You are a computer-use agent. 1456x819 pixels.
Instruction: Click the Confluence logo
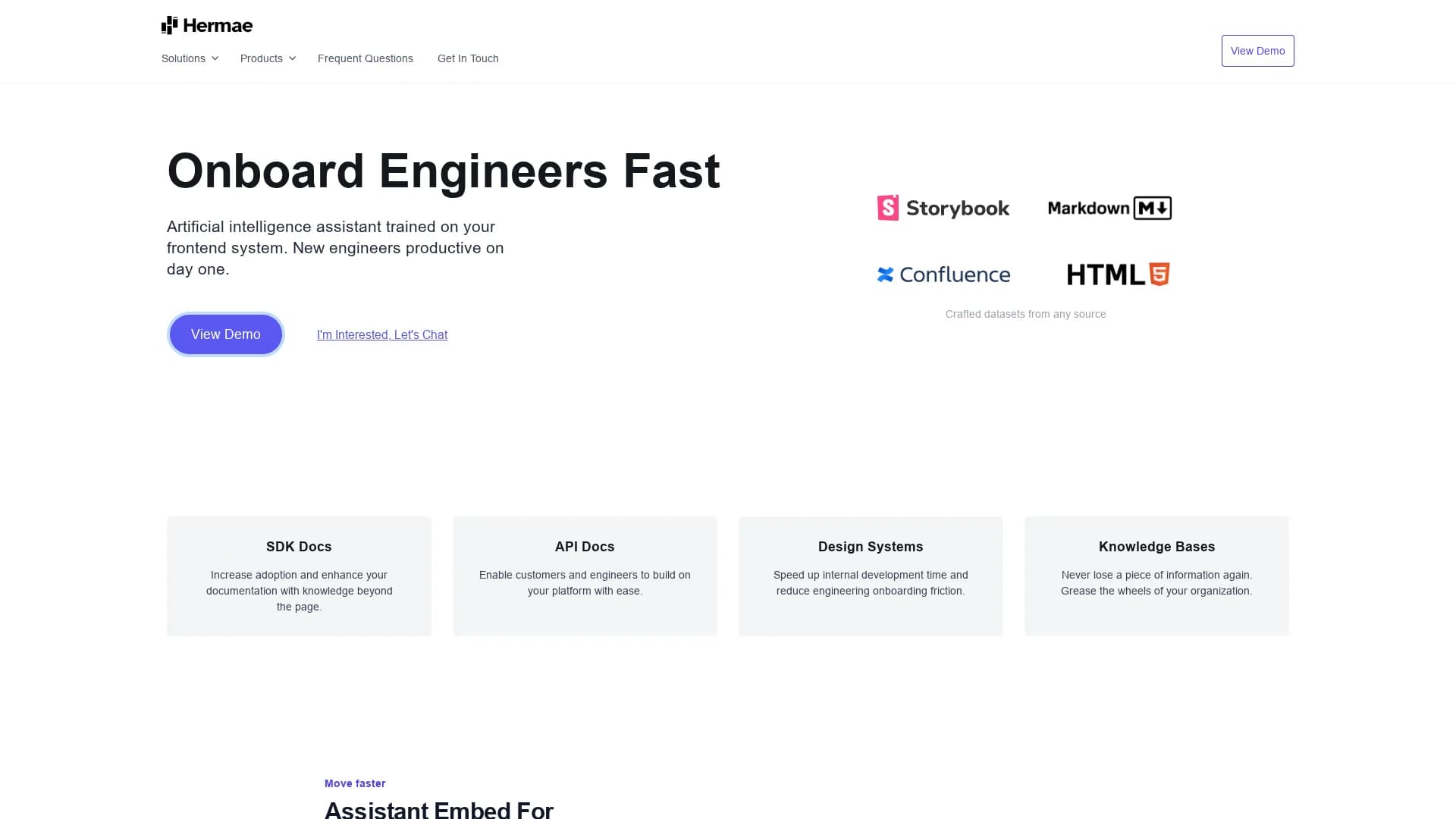click(x=943, y=275)
